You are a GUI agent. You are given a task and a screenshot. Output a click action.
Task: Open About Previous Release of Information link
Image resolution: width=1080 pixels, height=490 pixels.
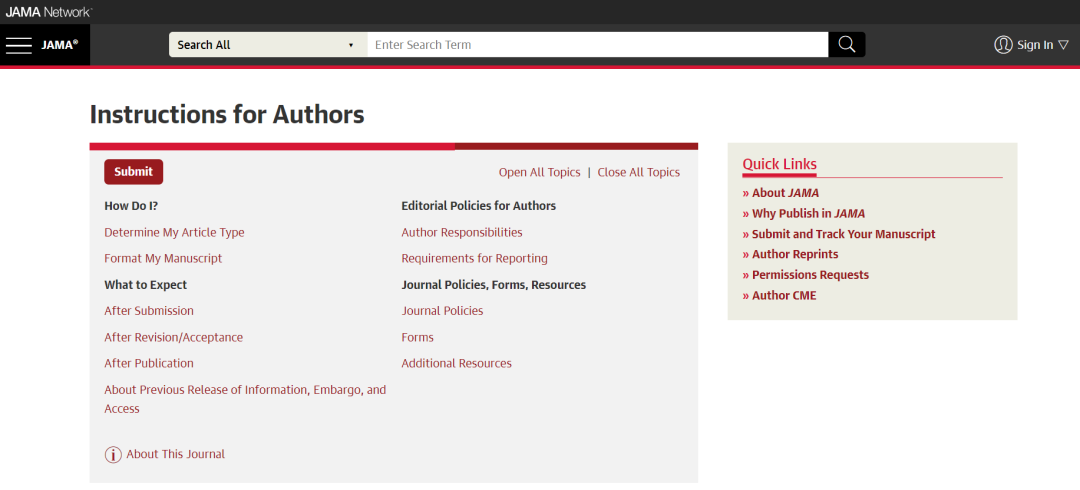tap(245, 399)
